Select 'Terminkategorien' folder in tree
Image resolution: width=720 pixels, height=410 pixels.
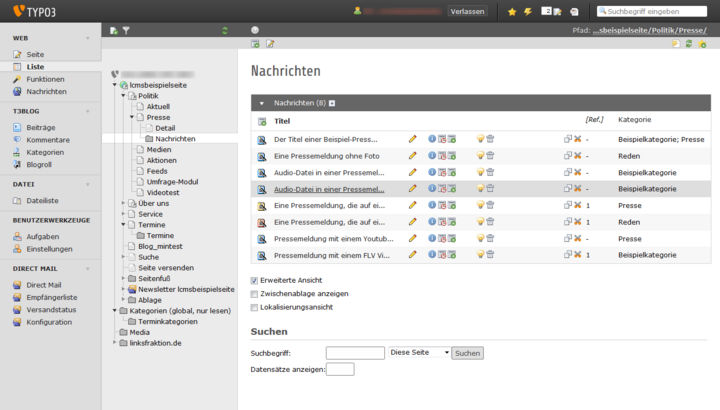pos(168,321)
